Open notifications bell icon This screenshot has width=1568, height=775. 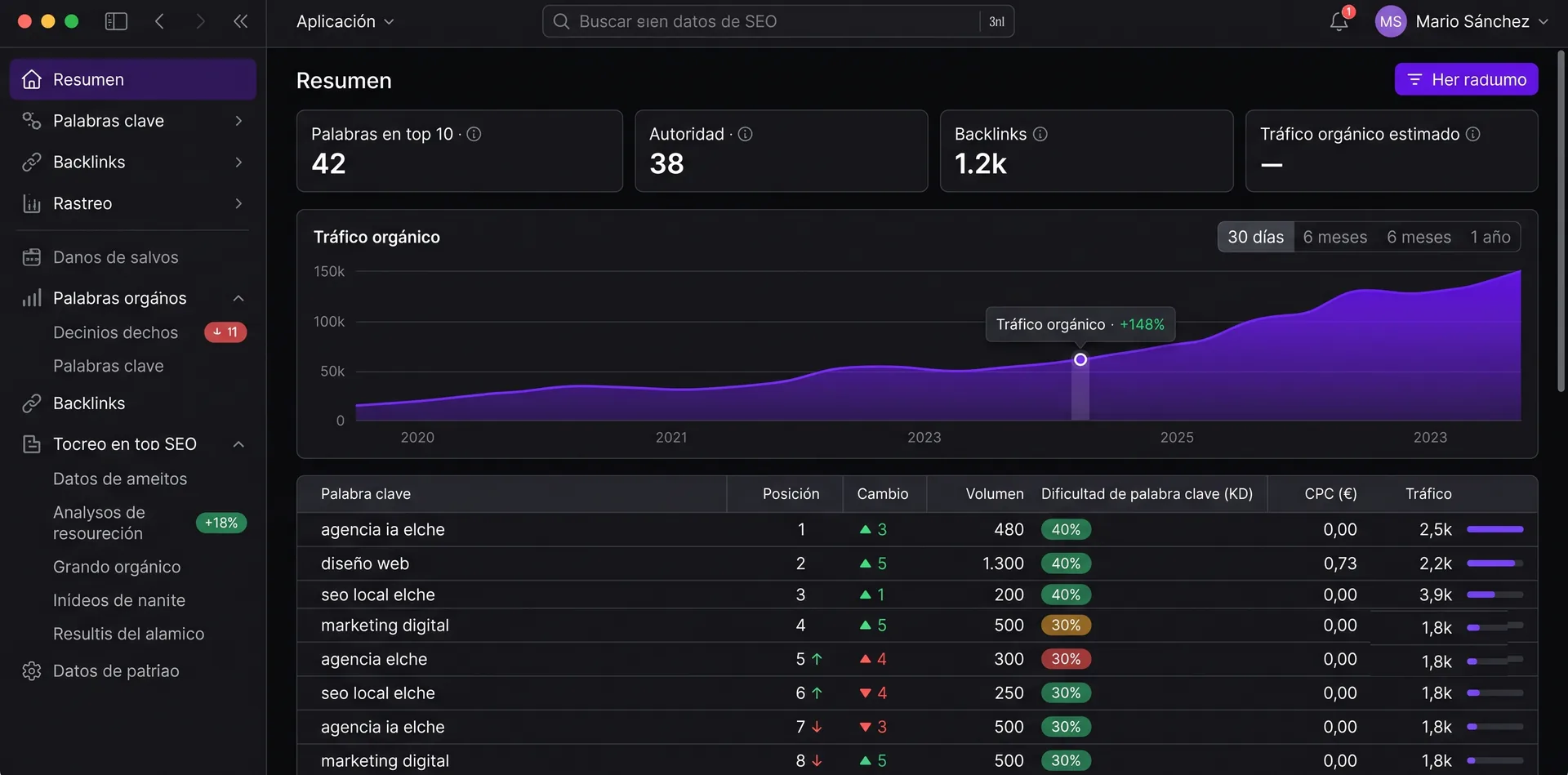point(1339,21)
